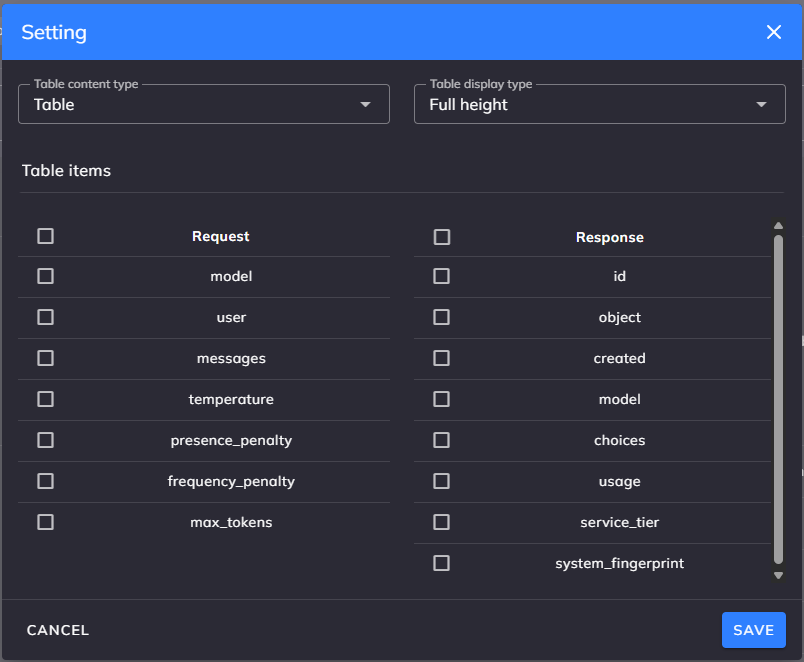Screen dimensions: 804x662
Task: Click the scroll up arrow of Response list
Action: (x=778, y=226)
